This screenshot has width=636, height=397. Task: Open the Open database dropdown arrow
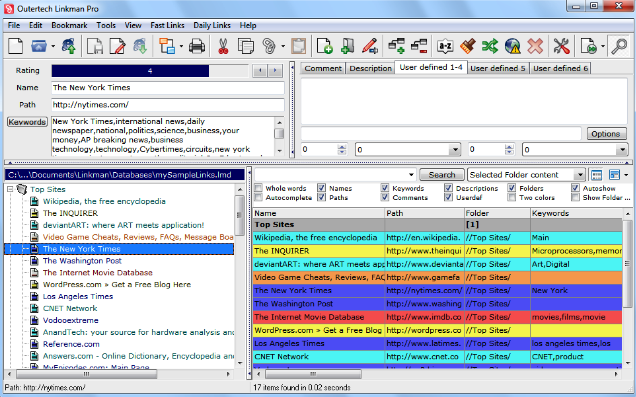pos(53,46)
